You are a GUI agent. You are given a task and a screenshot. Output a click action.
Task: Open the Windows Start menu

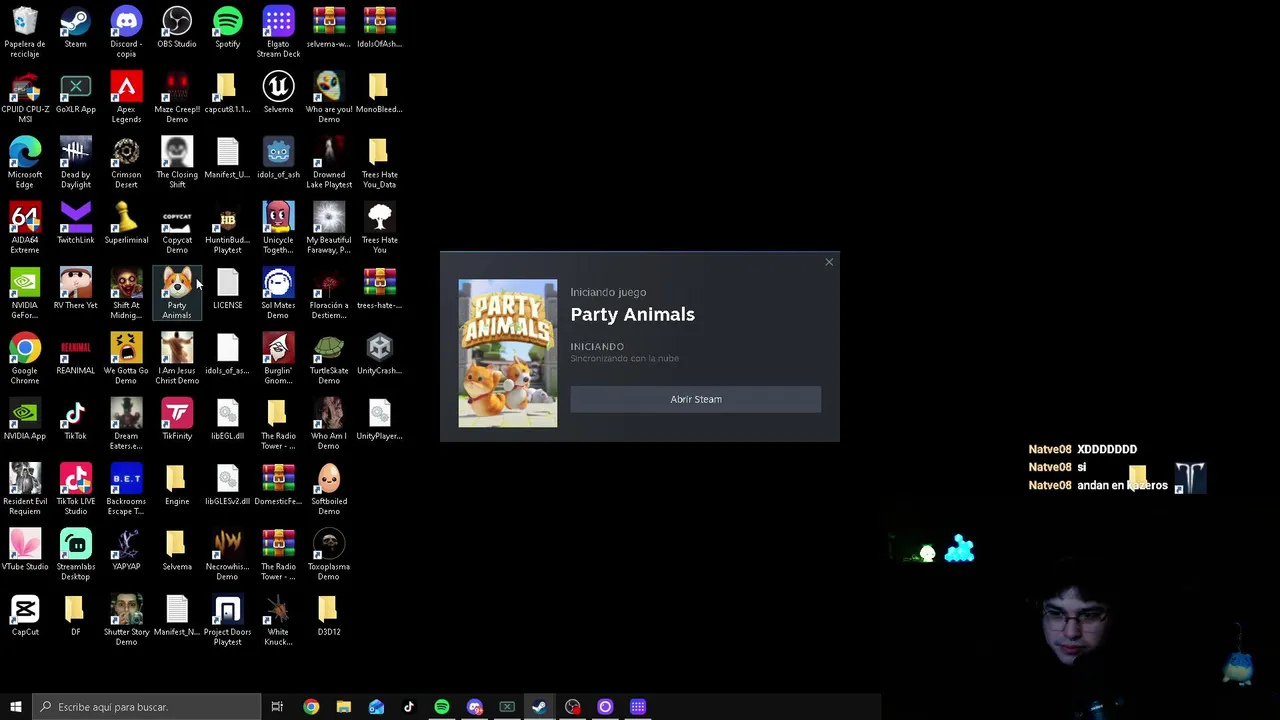[15, 707]
